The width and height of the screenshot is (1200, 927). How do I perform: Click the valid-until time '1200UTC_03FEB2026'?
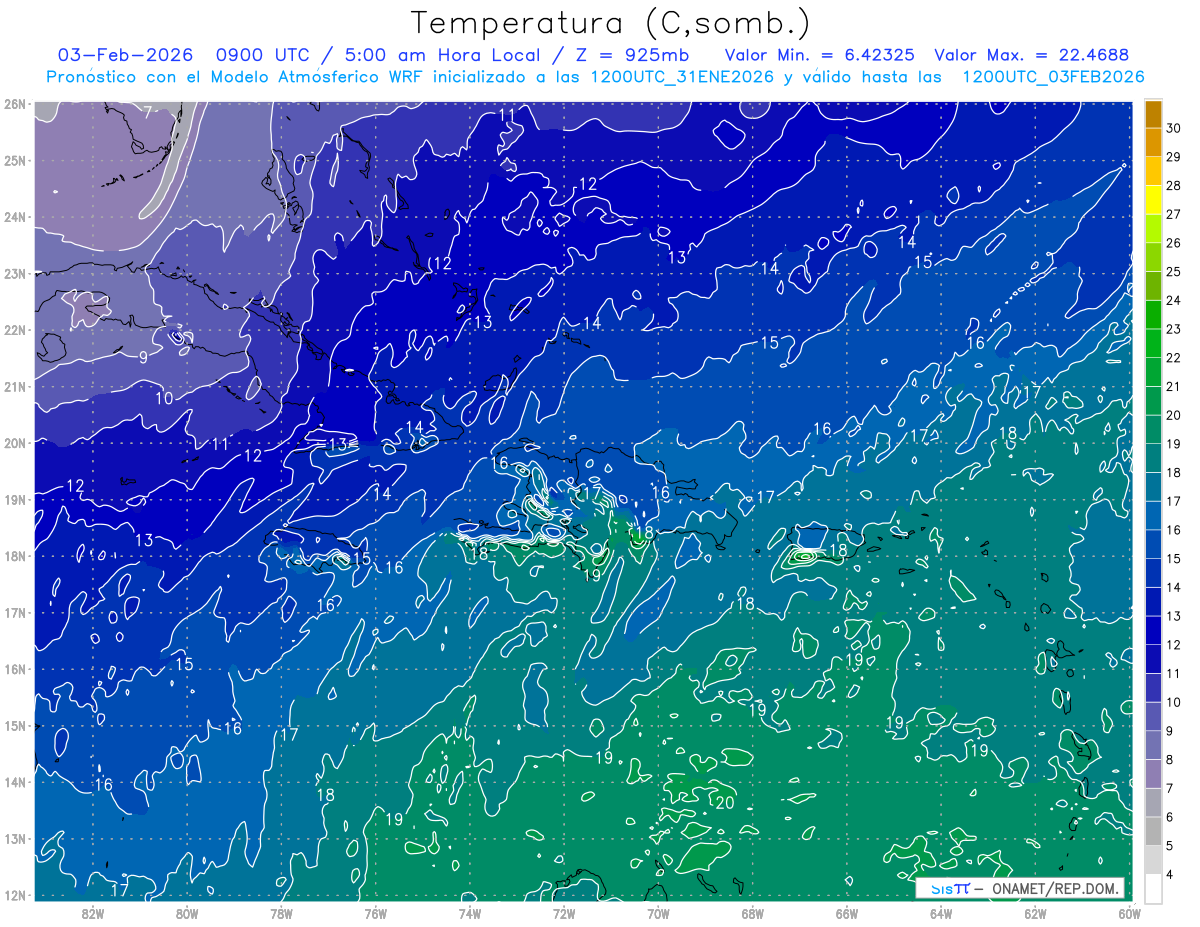click(1053, 77)
